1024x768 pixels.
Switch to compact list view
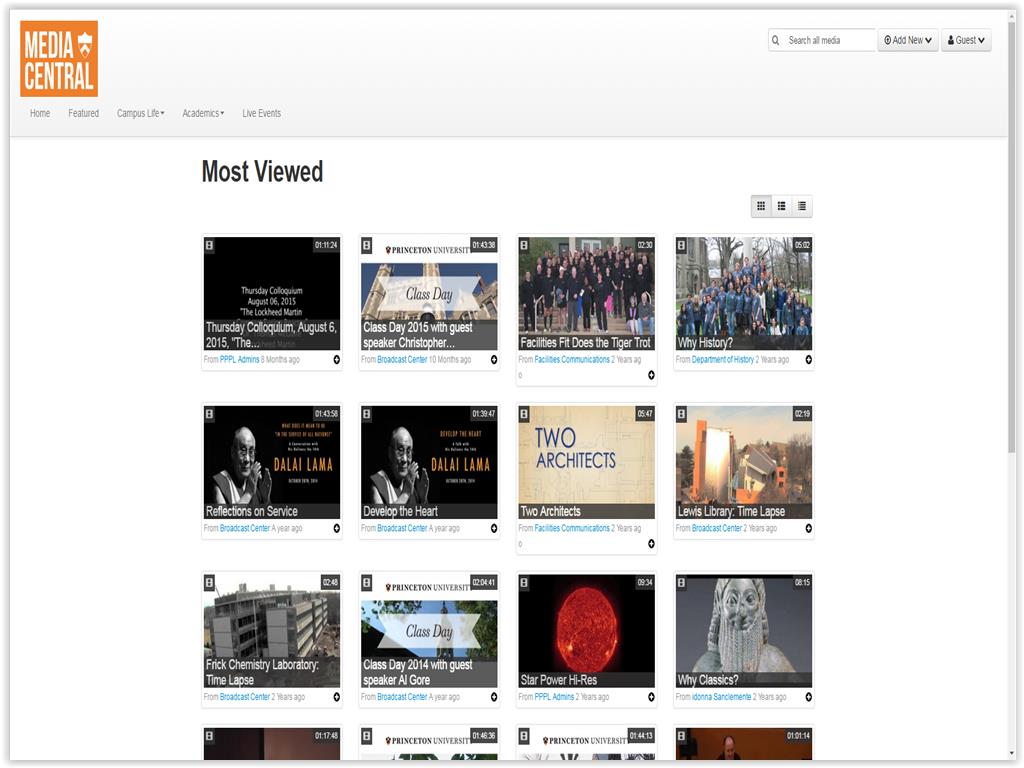(802, 206)
